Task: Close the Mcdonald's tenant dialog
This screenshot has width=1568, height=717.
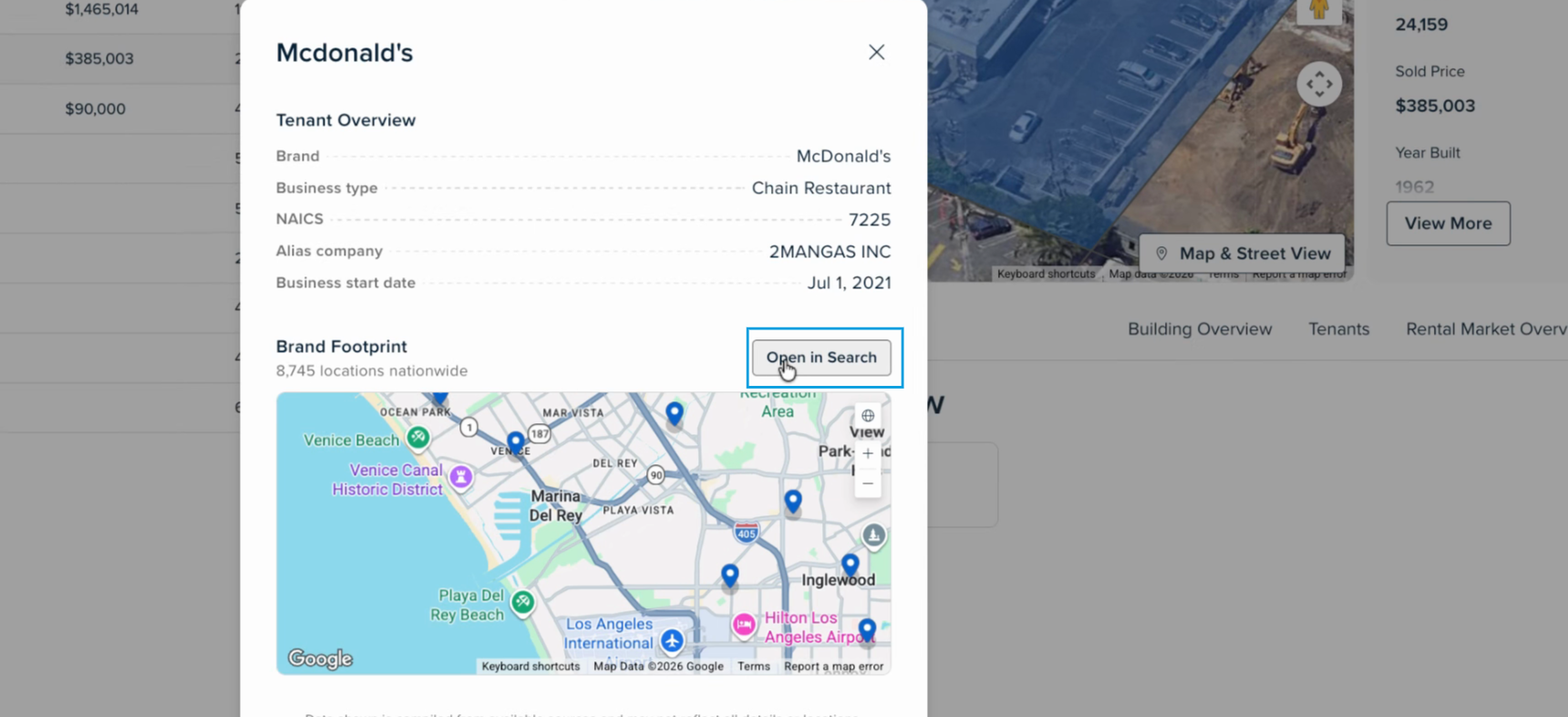Action: (x=876, y=52)
